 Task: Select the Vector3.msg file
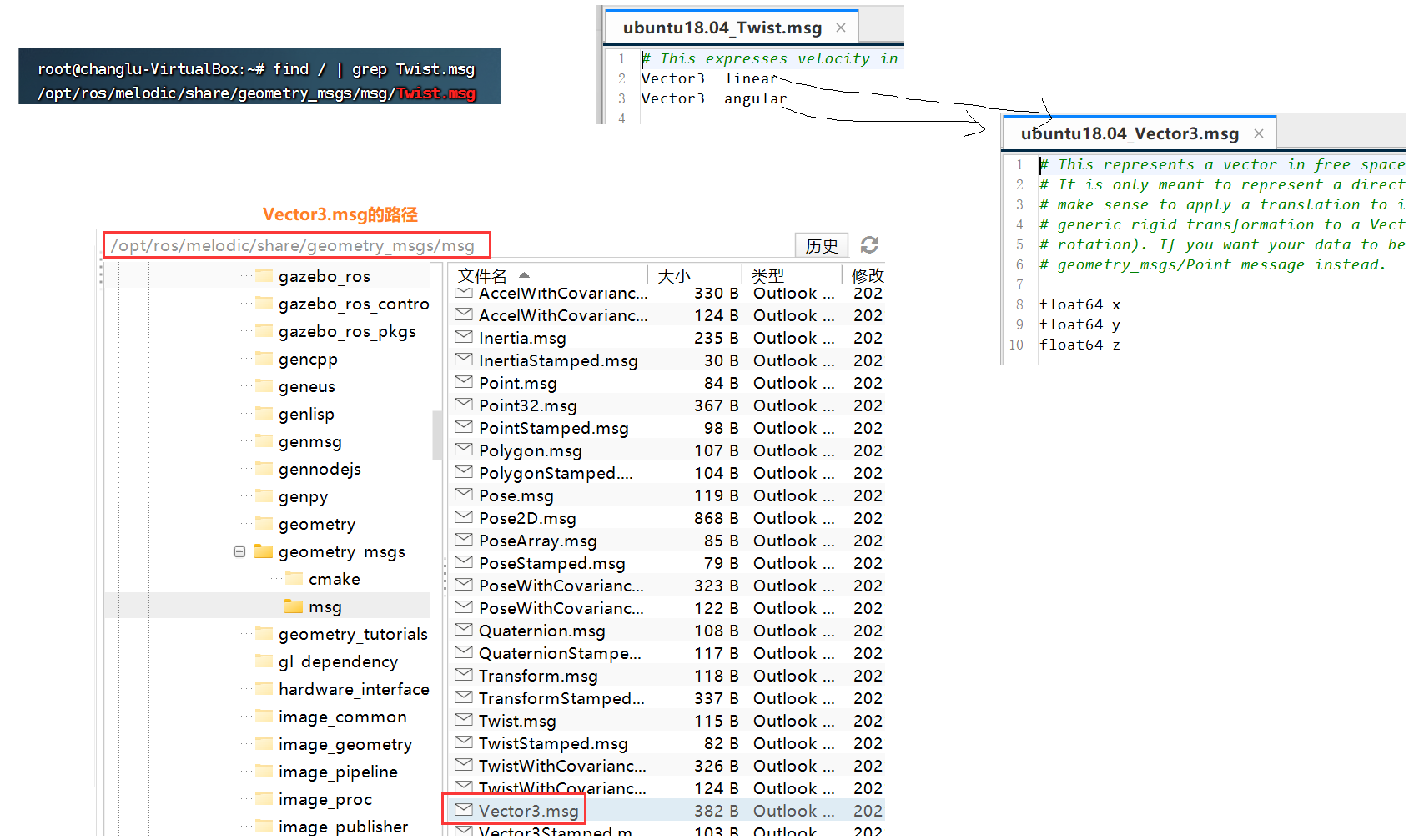528,811
